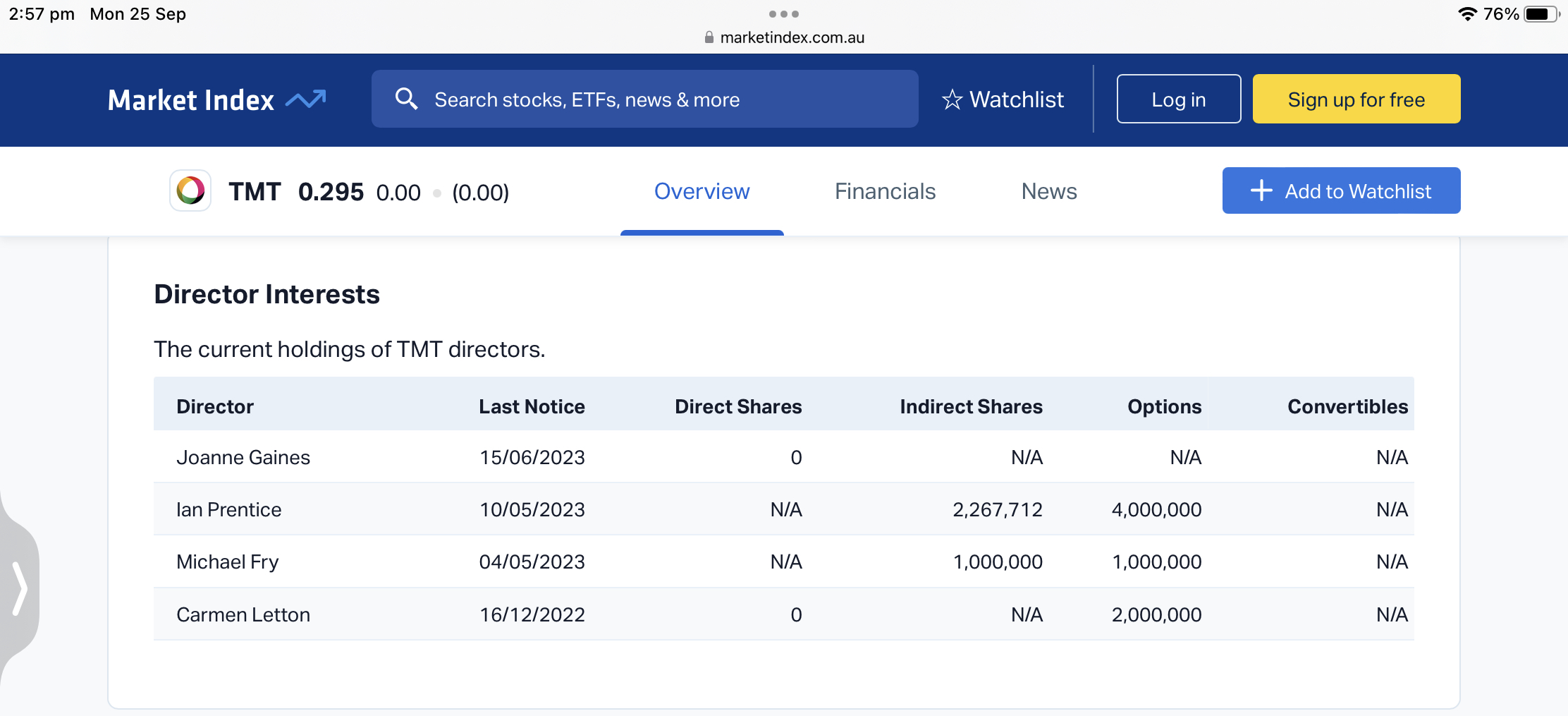Click the Director column header
This screenshot has height=716, width=1568.
pyautogui.click(x=215, y=406)
